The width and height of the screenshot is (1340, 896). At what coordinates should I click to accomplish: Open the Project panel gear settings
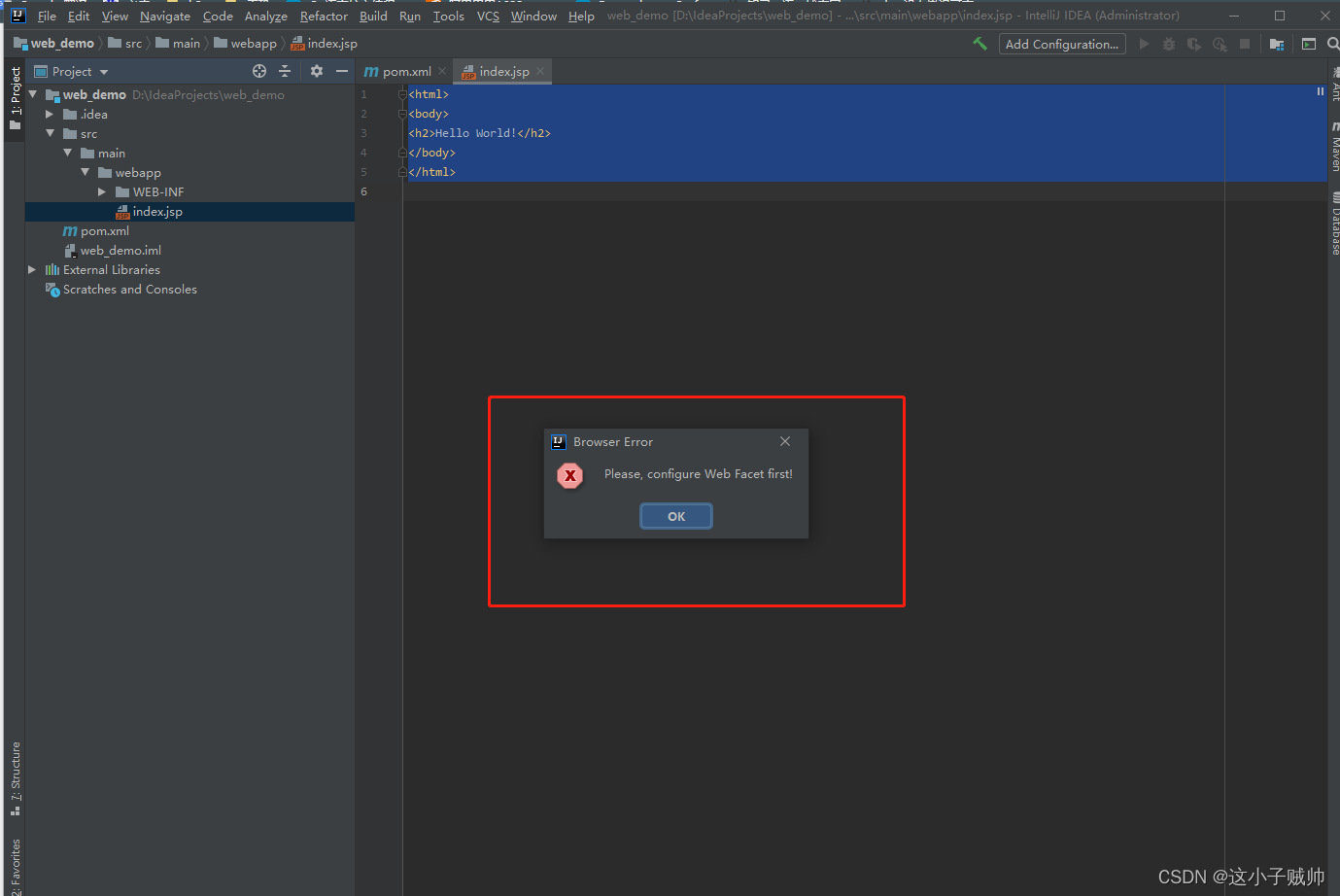317,71
